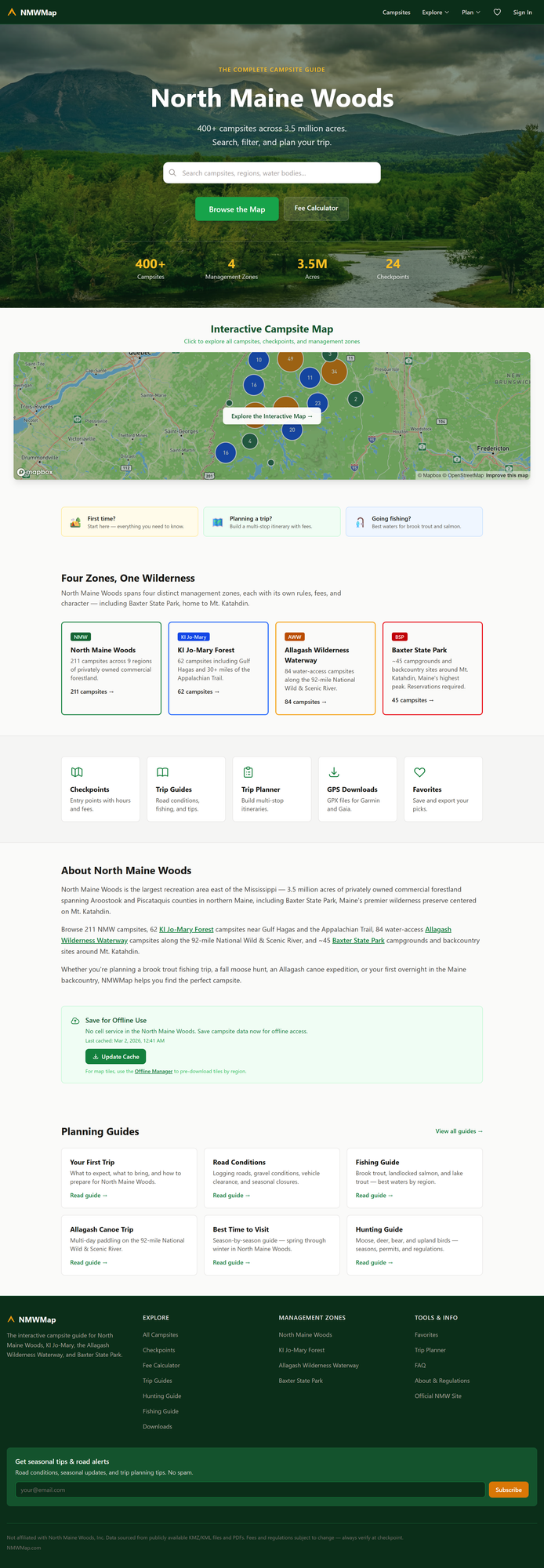
Task: Read guide for Best Time to Visit
Action: [231, 1262]
